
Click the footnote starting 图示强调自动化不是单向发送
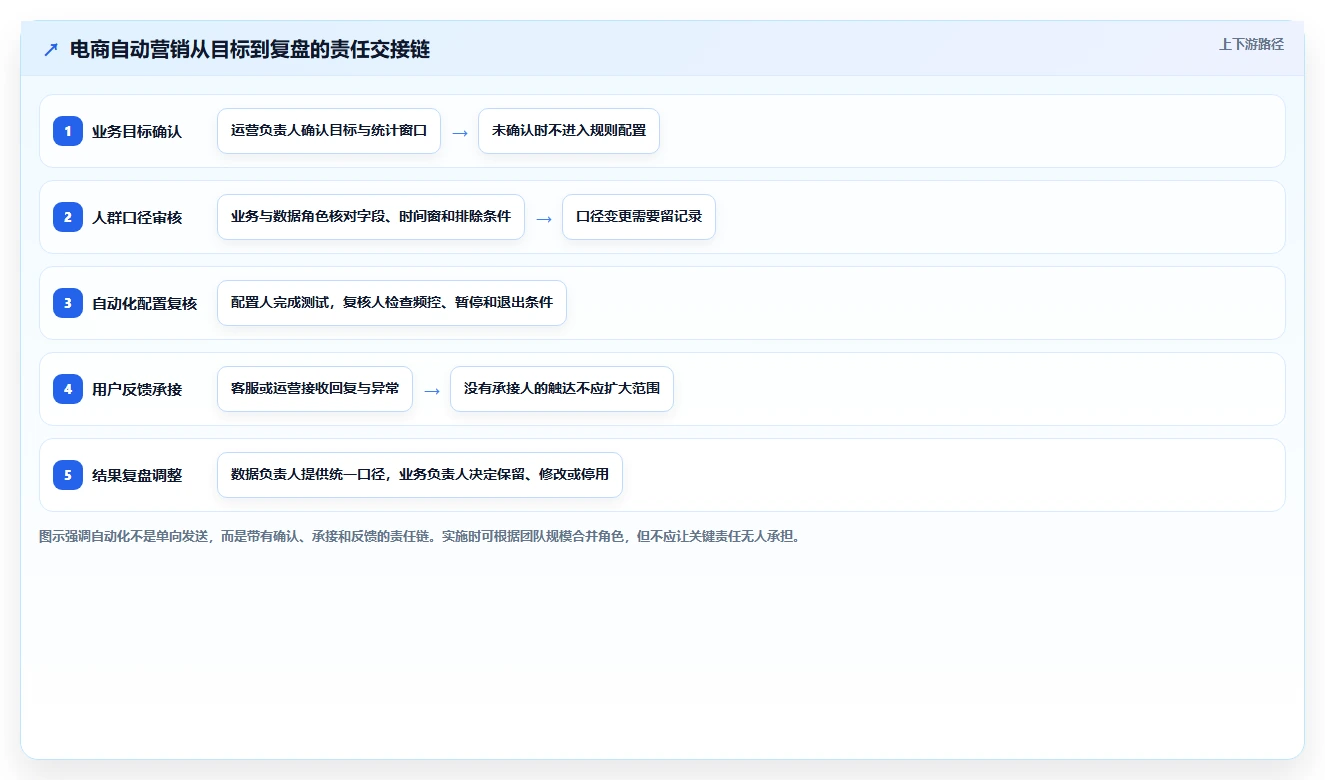coord(419,536)
